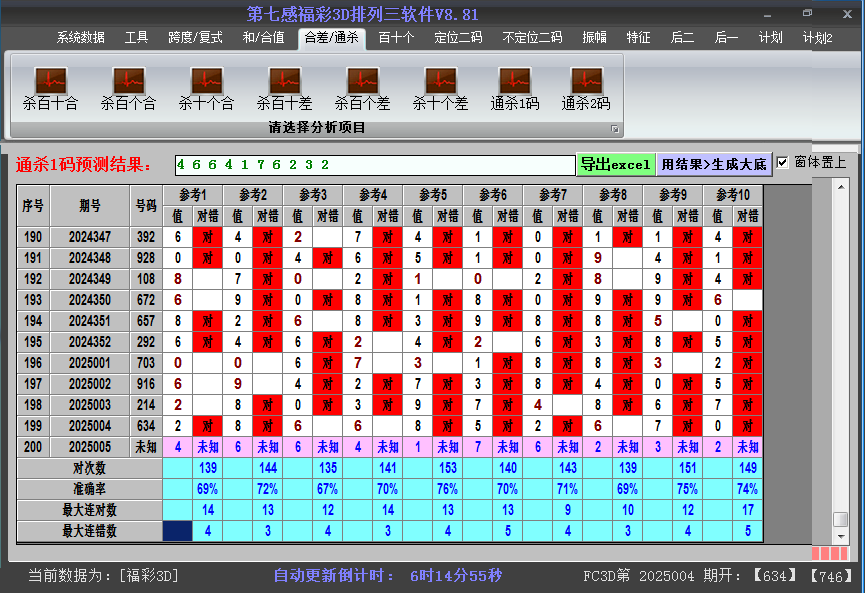Click the 参考10 column header
Image resolution: width=865 pixels, height=593 pixels.
(x=733, y=195)
